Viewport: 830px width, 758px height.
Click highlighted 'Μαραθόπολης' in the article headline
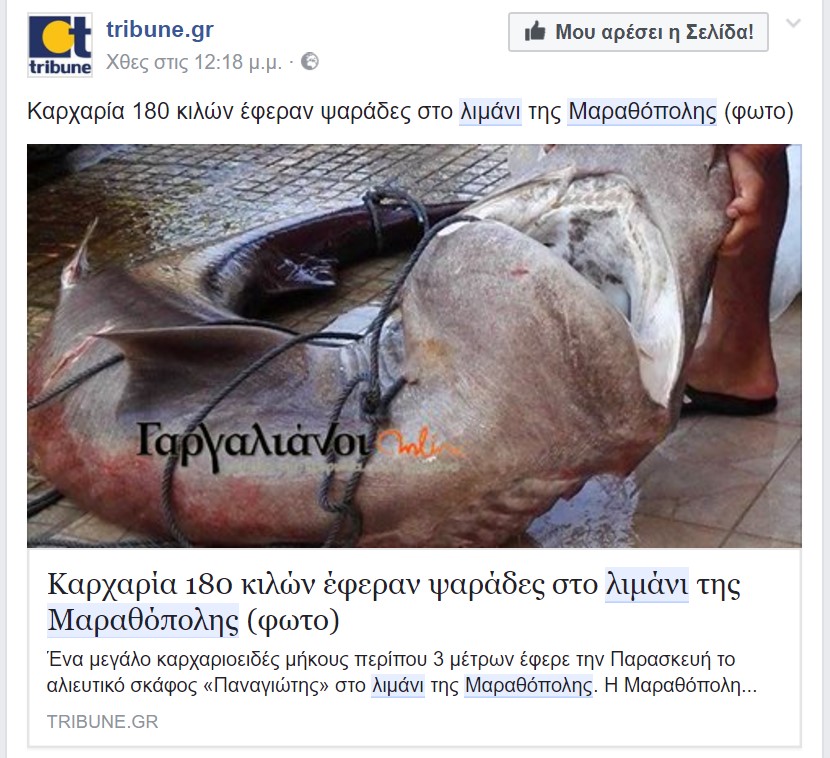143,620
